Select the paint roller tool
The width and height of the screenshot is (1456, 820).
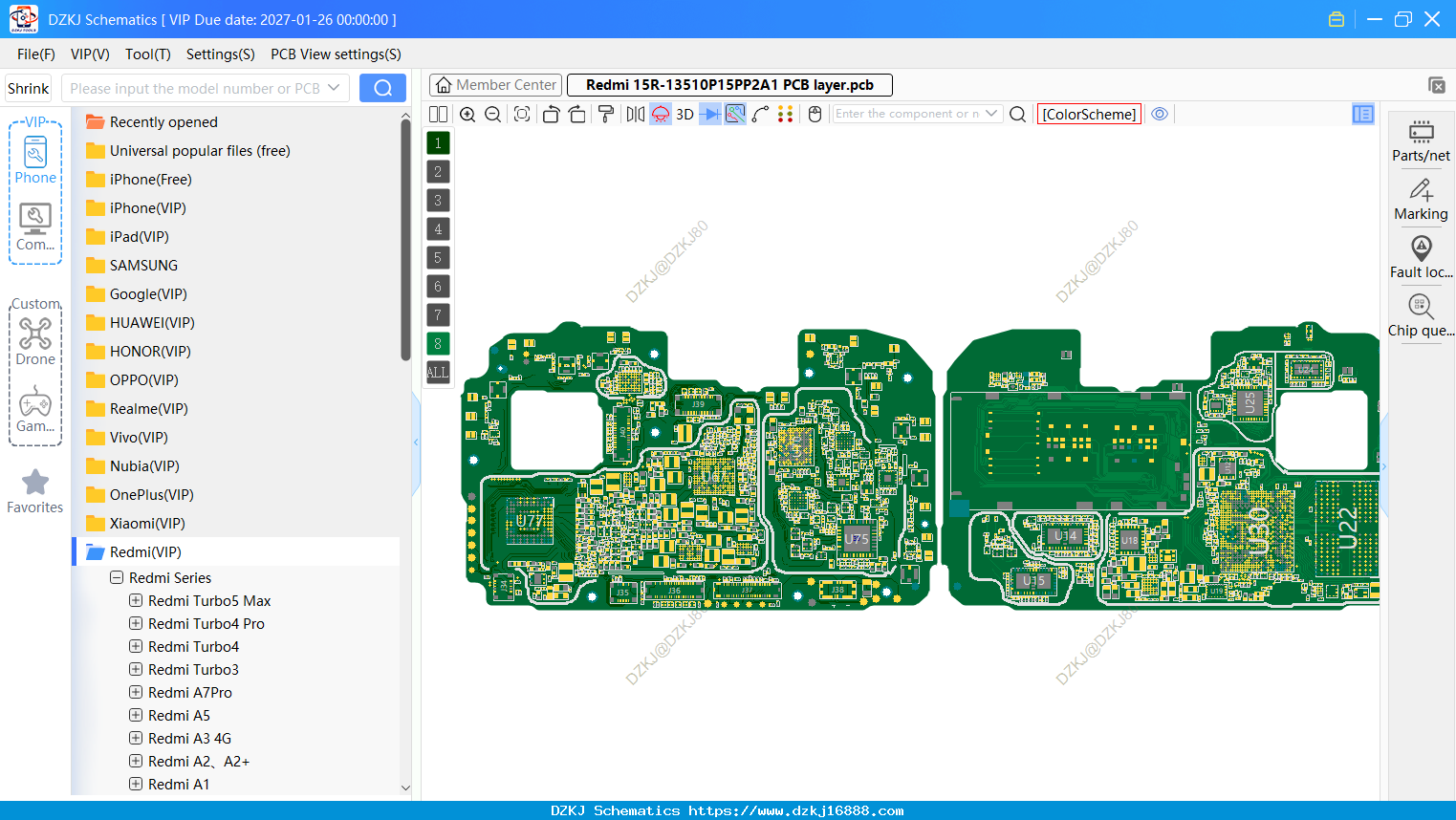[606, 114]
